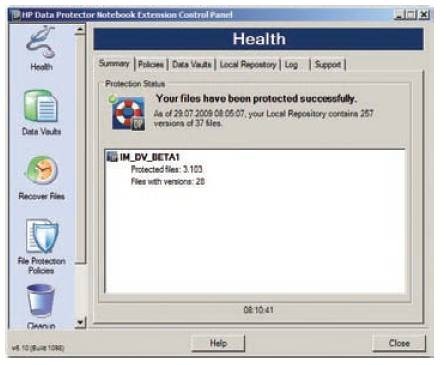
Task: Click the sidebar scroll up arrow
Action: 80,30
